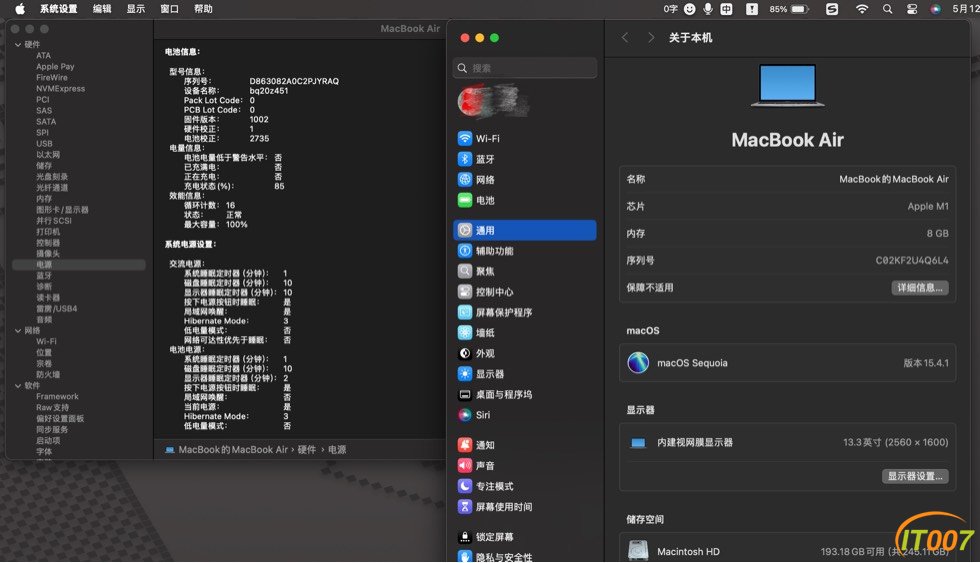Image resolution: width=980 pixels, height=563 pixels.
Task: Click the search field in System Settings
Action: point(524,68)
